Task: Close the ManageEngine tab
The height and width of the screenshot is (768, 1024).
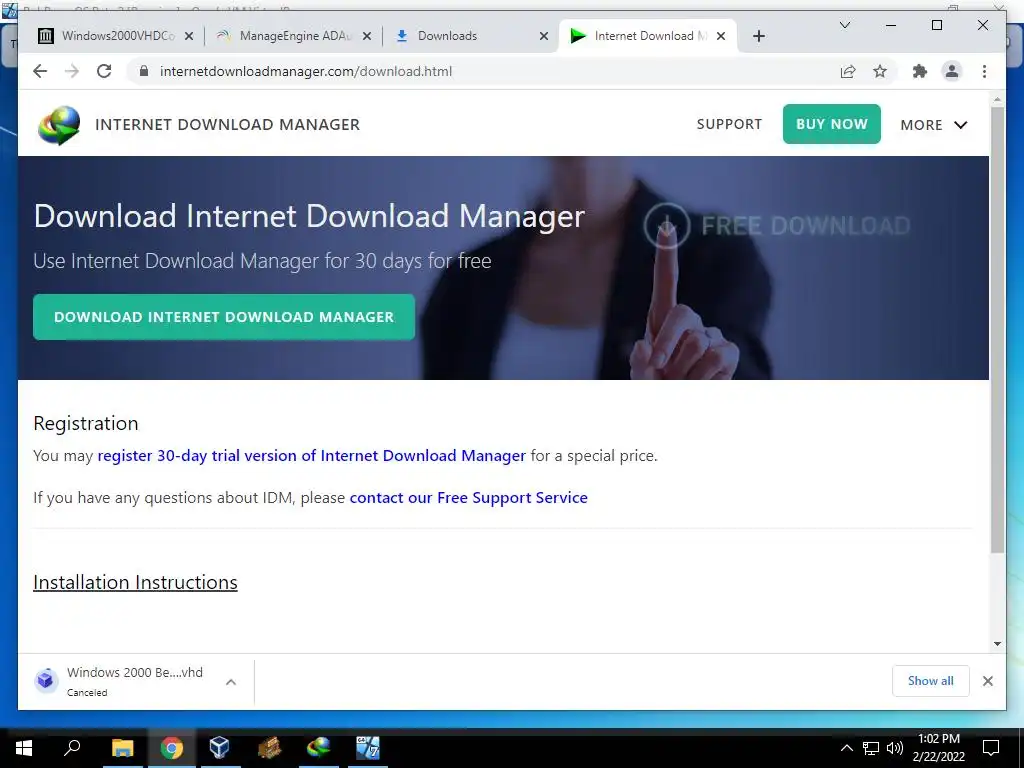Action: click(367, 36)
